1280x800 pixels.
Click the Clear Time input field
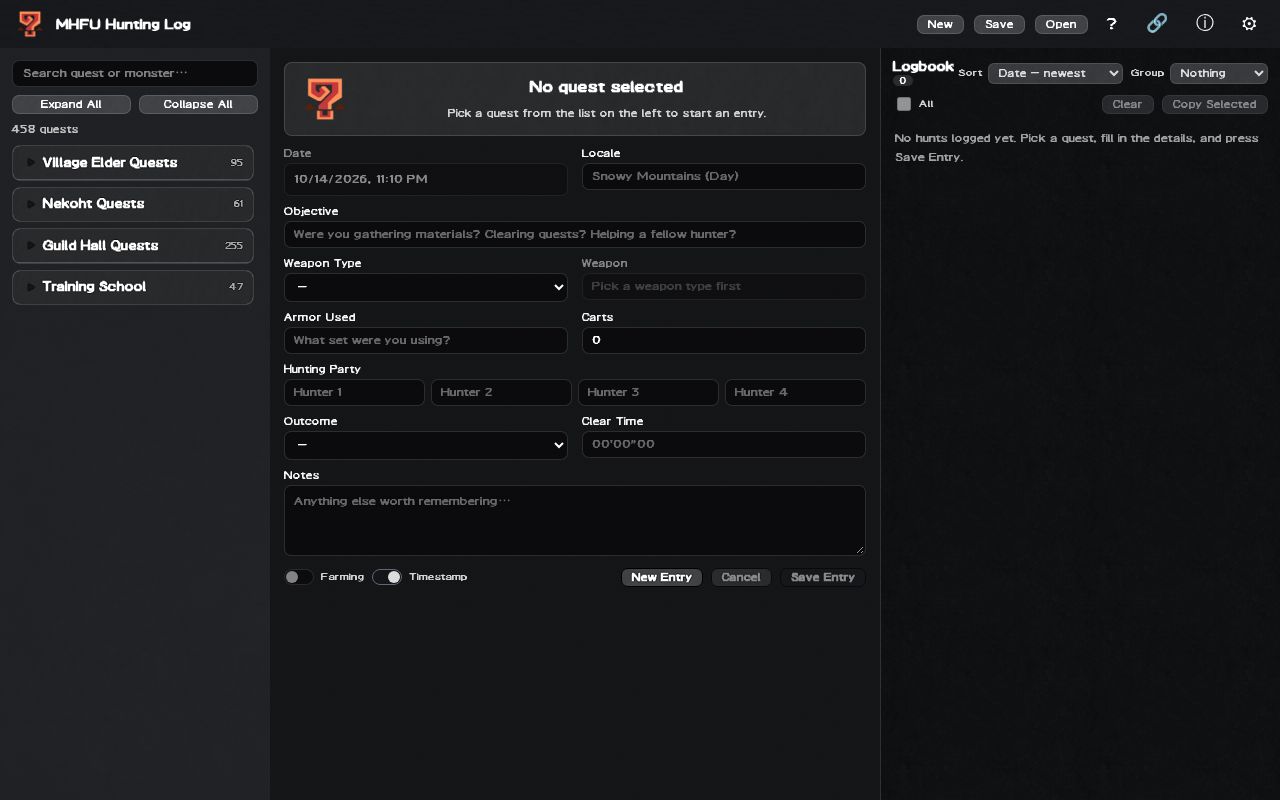(x=724, y=444)
